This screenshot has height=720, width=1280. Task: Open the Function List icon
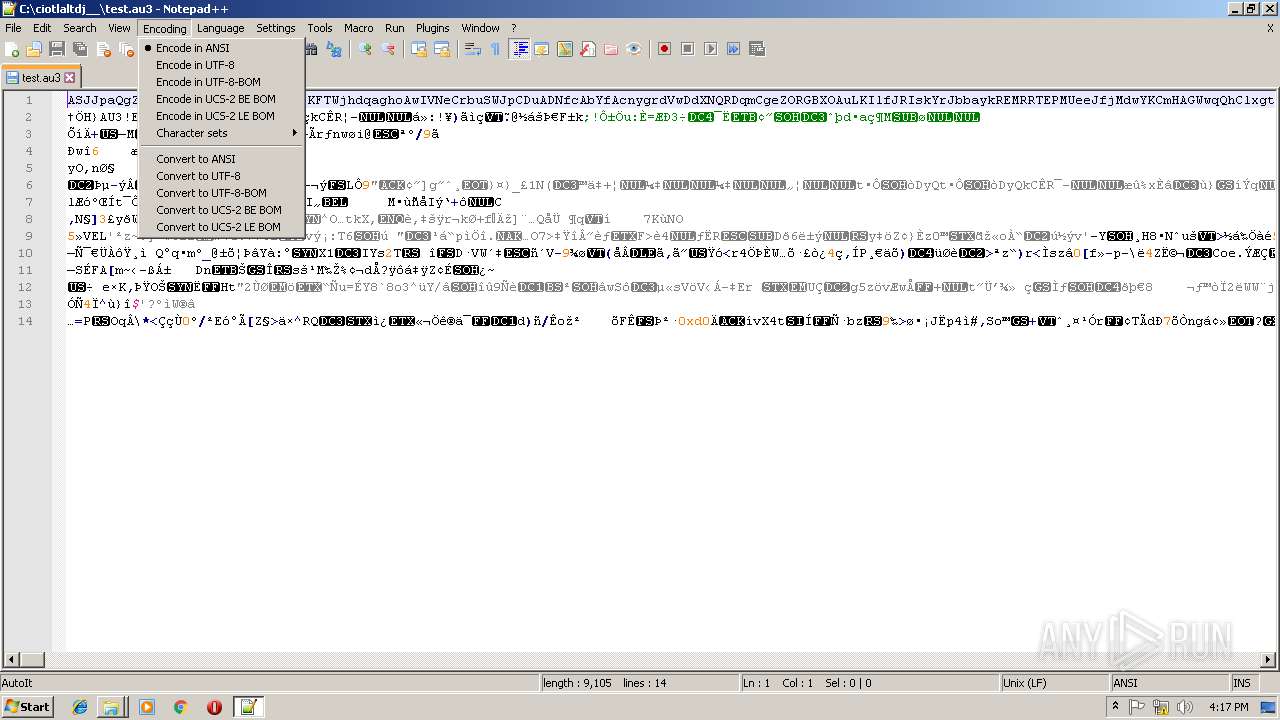pos(587,49)
